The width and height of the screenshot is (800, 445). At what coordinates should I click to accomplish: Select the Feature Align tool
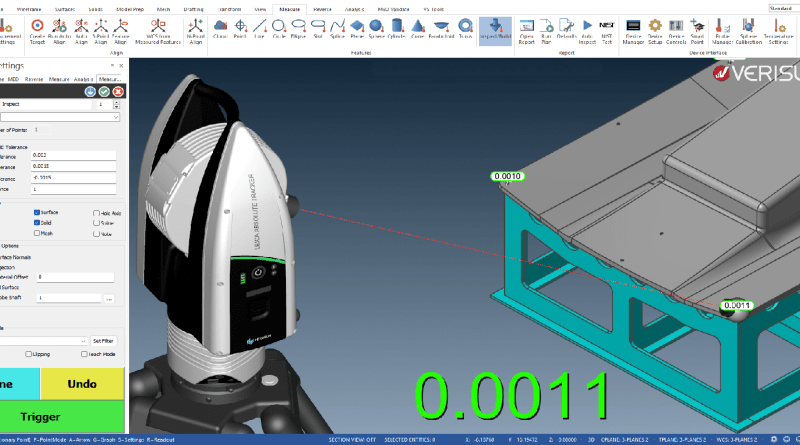[x=120, y=32]
